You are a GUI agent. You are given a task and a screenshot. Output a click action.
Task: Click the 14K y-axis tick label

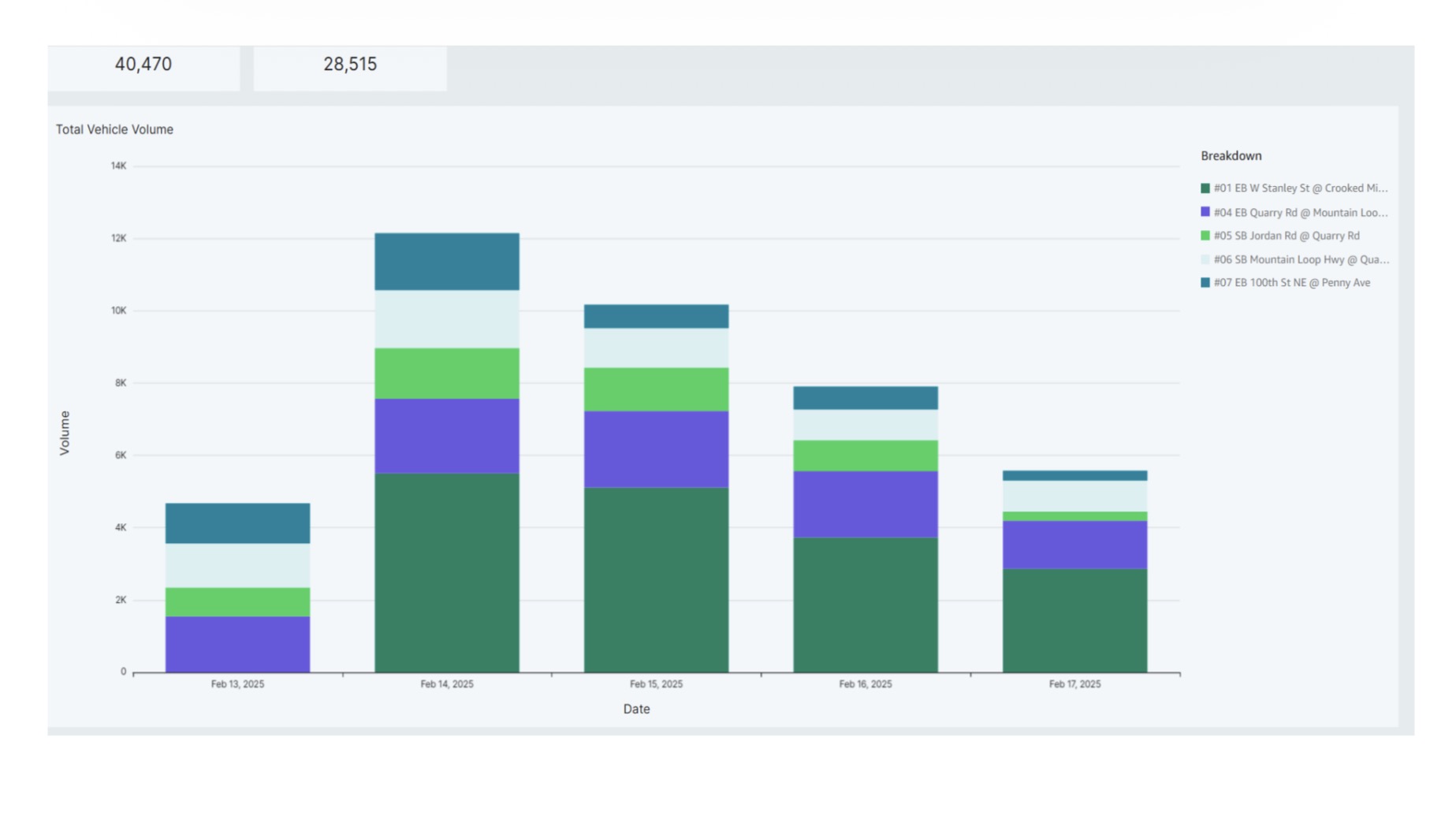point(118,166)
